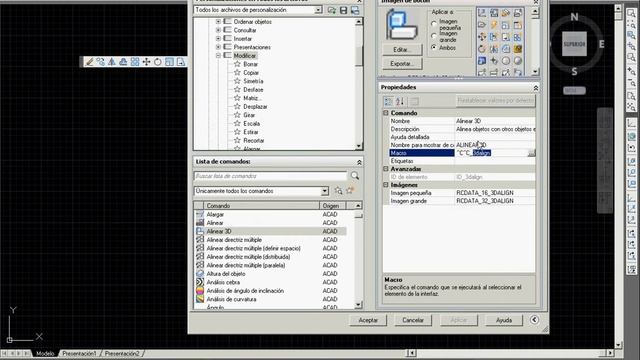Click the Exportar button

pos(402,64)
